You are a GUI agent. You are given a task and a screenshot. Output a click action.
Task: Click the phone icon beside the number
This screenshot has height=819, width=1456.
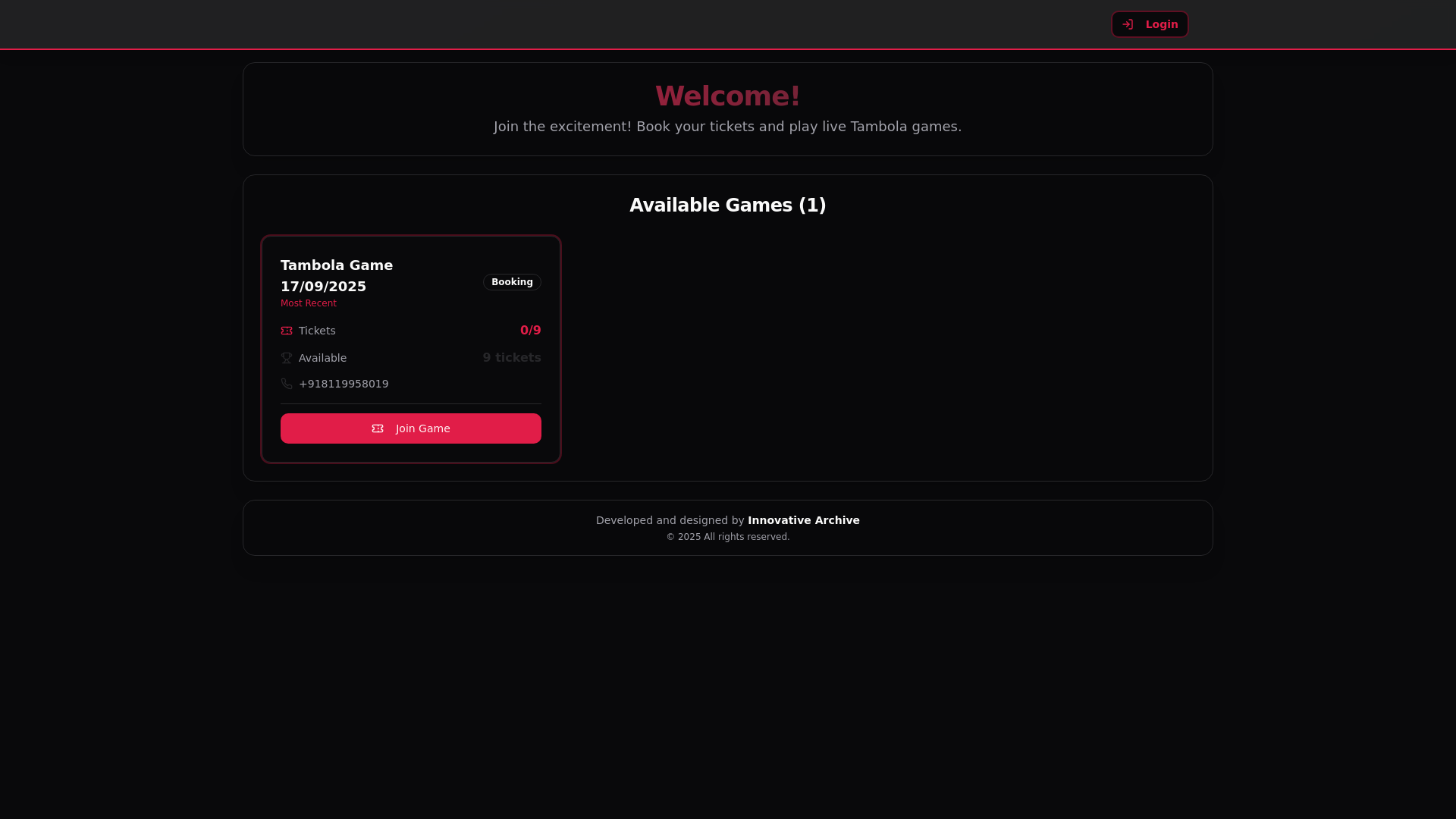coord(287,384)
